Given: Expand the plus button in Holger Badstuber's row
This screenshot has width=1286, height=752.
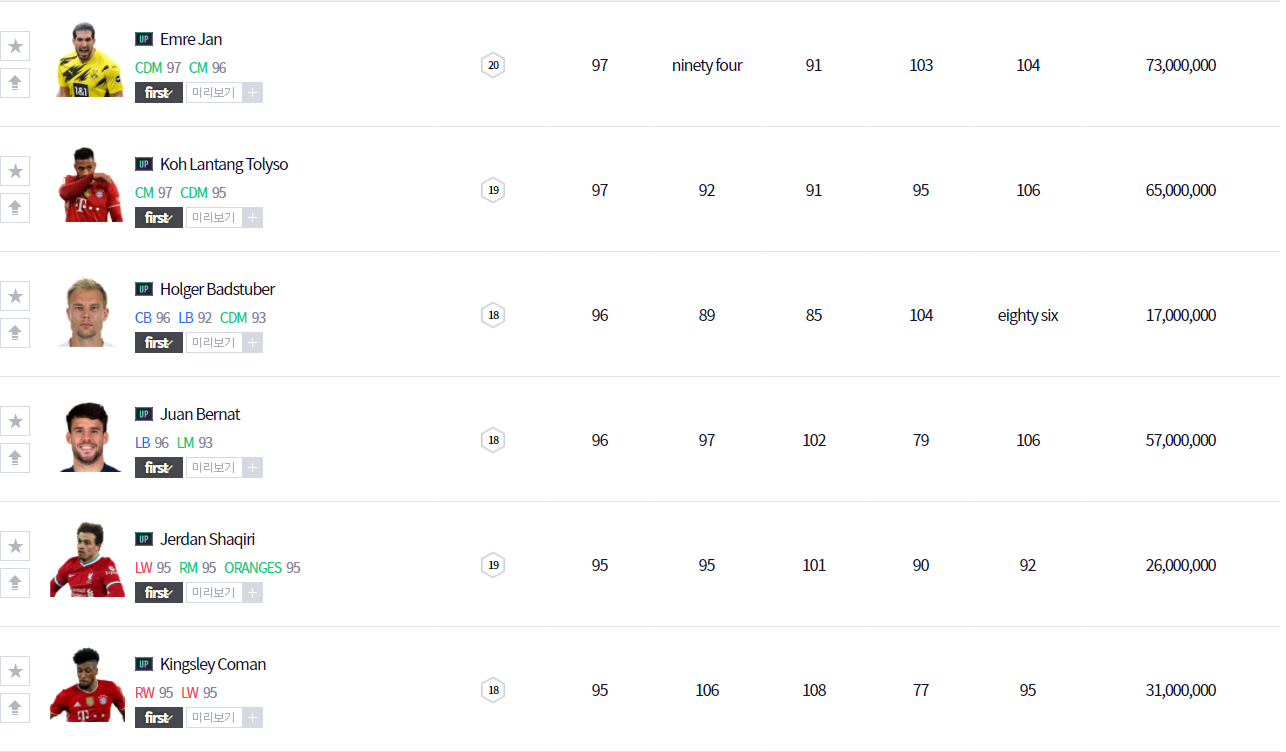Looking at the screenshot, I should tap(253, 343).
